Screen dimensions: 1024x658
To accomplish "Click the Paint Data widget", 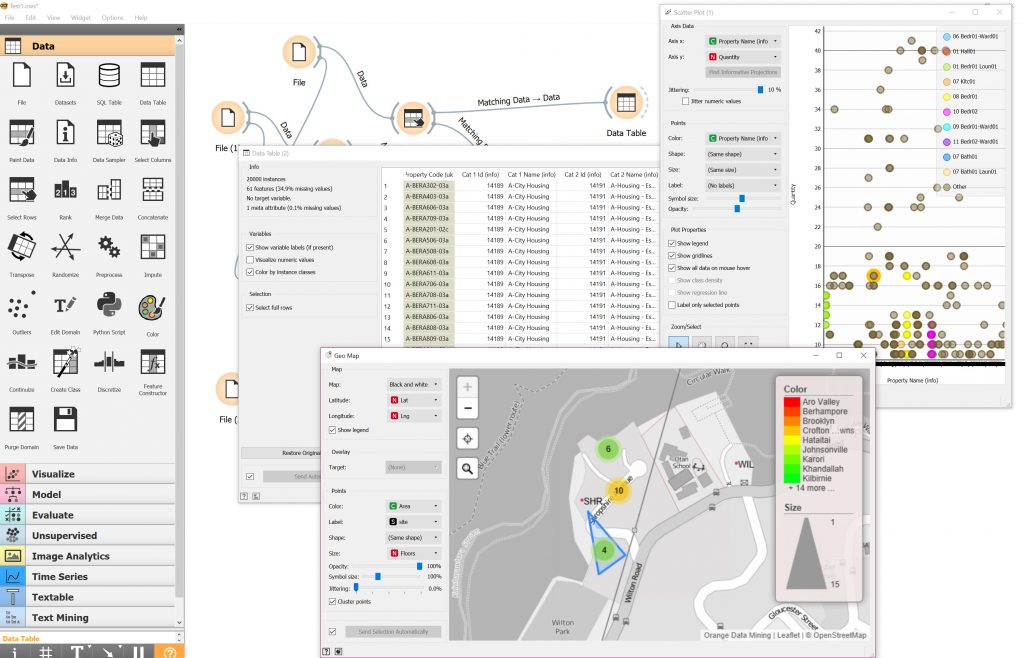I will [22, 134].
